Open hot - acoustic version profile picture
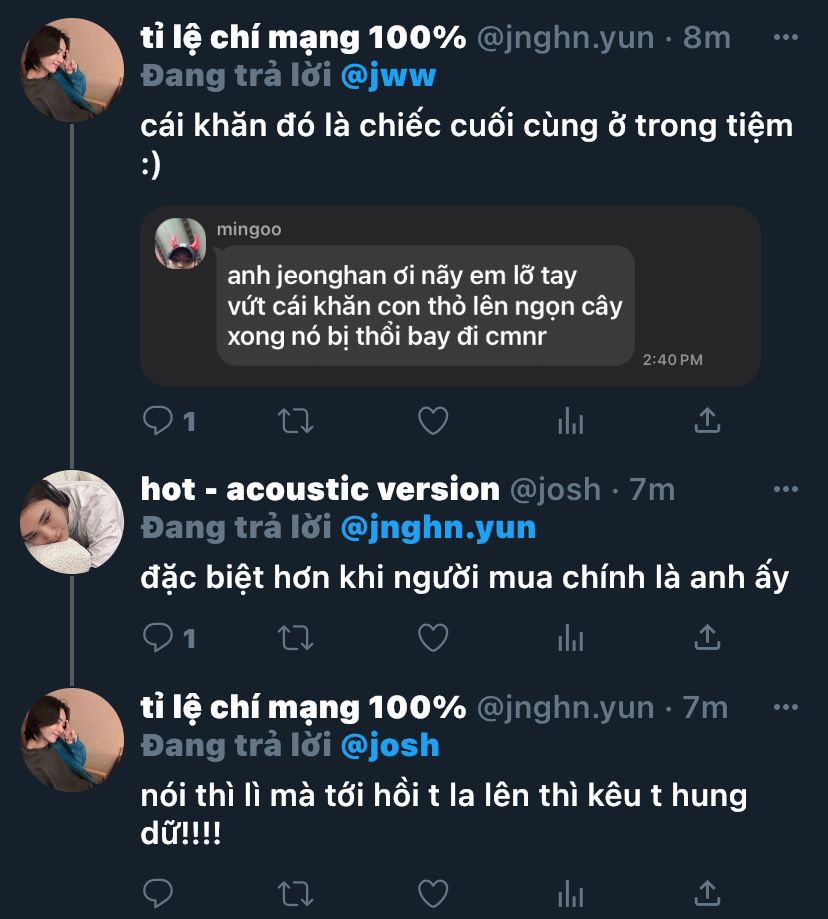 click(72, 522)
